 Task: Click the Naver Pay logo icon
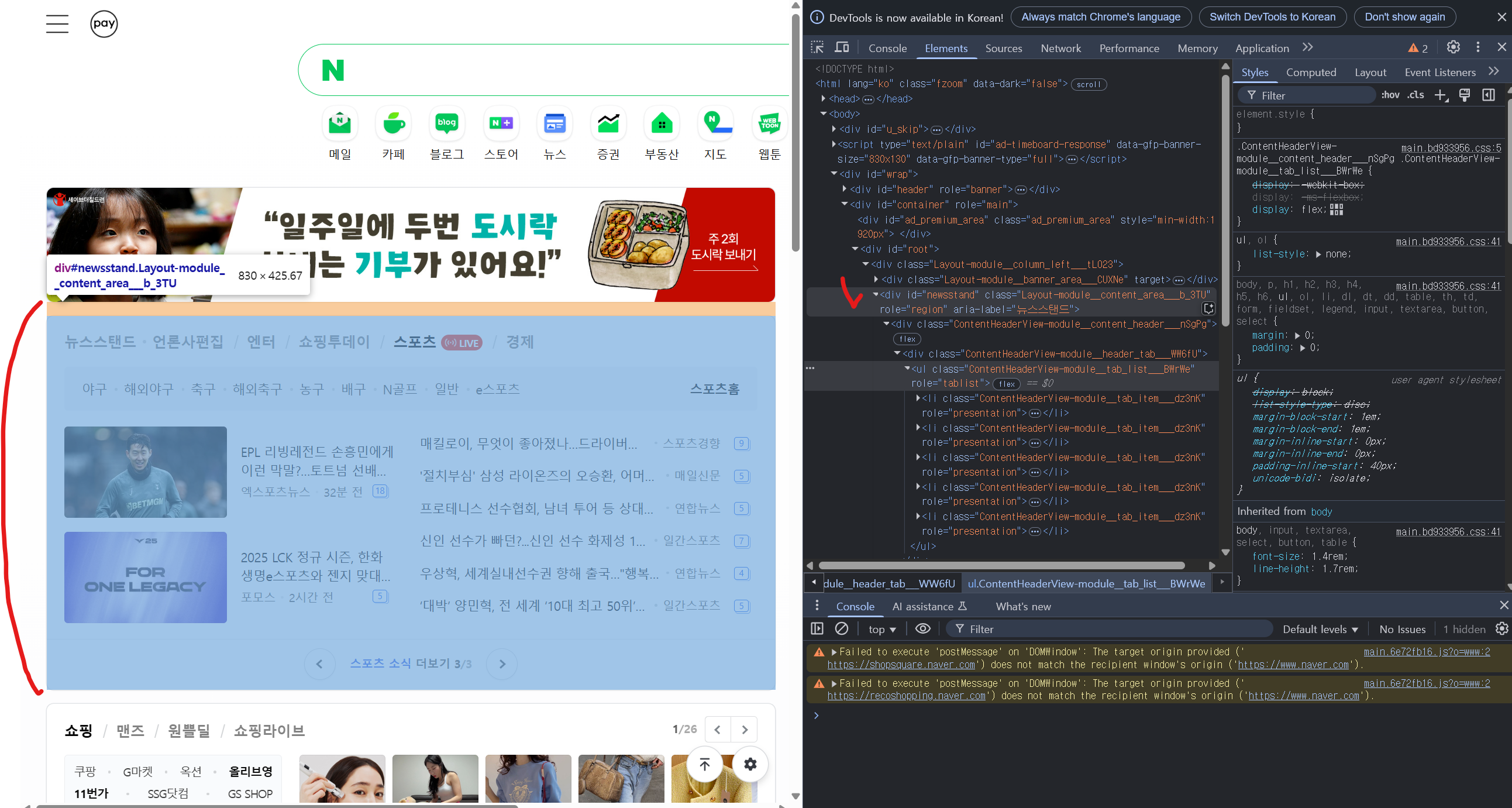click(104, 24)
